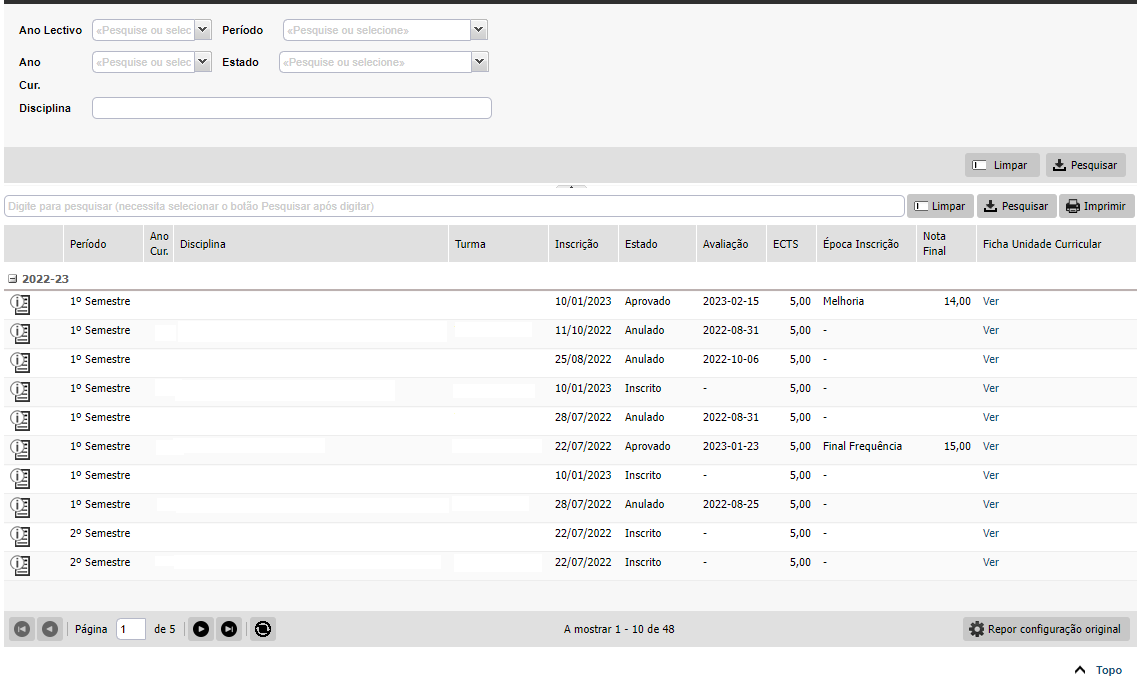Go to the next results page
Screen dimensions: 1142x685
(x=201, y=629)
